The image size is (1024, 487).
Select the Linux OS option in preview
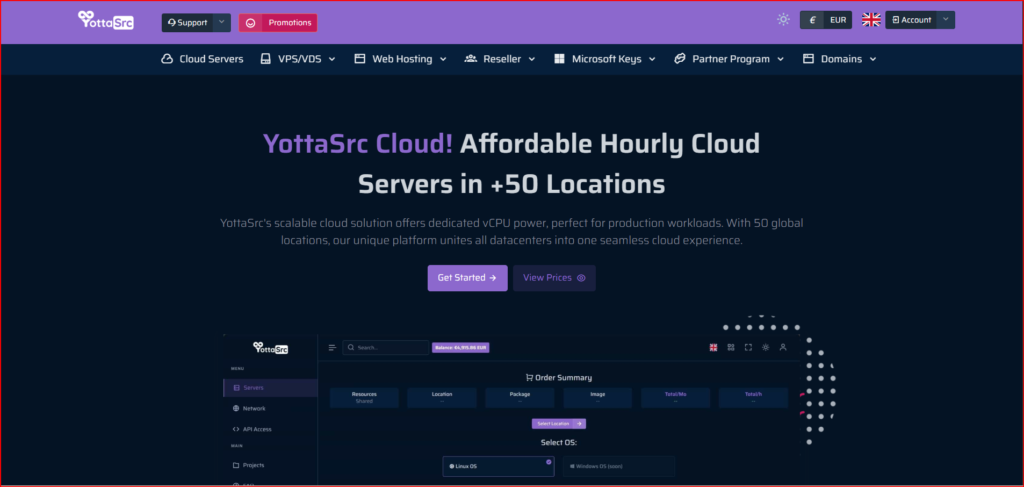coord(498,466)
